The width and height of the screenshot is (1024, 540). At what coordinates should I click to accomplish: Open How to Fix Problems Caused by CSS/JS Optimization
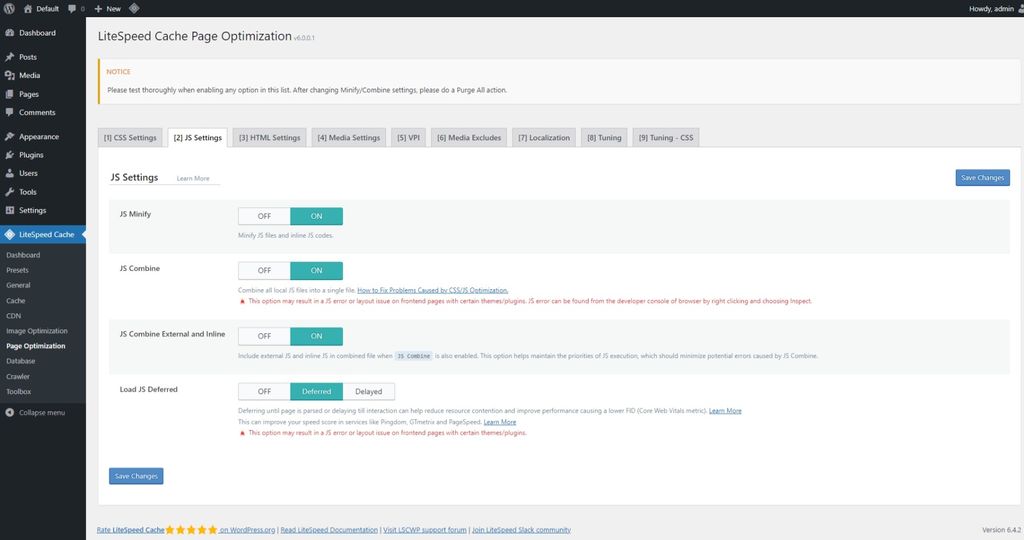[432, 291]
